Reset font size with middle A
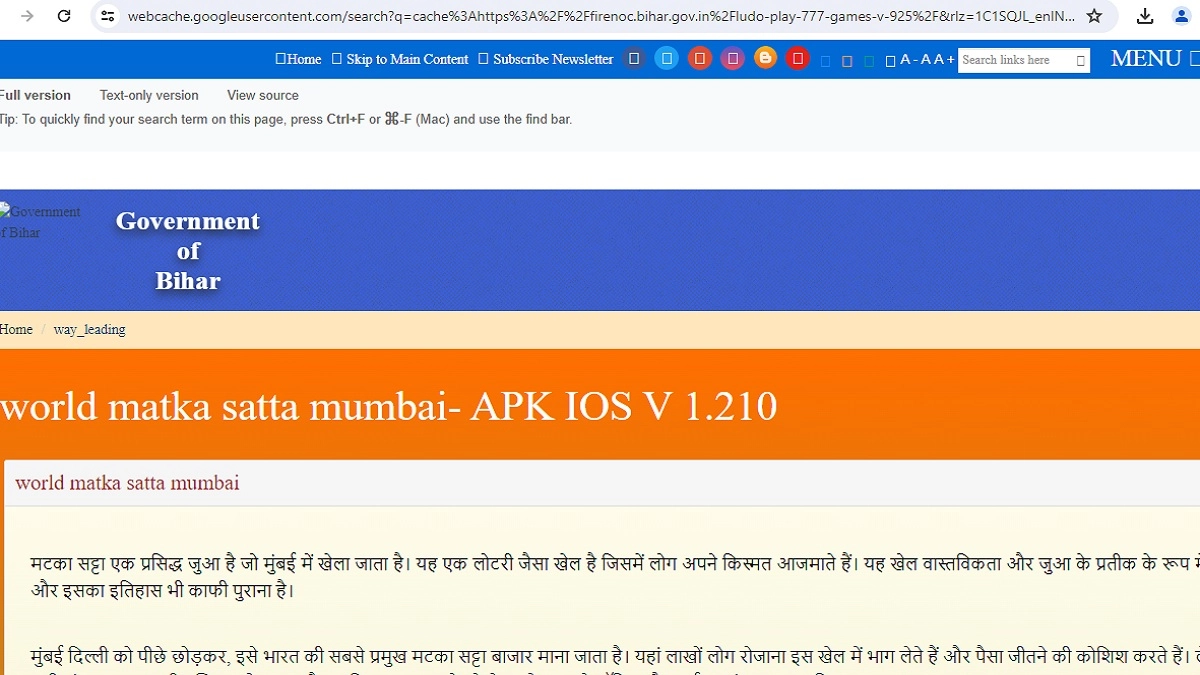1200x675 pixels. (926, 59)
